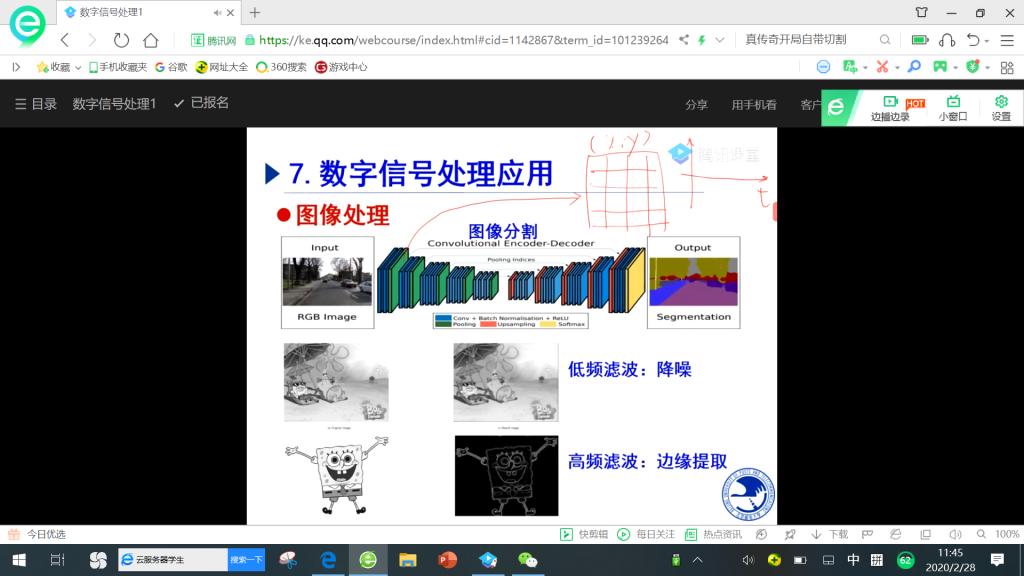The width and height of the screenshot is (1024, 576).
Task: Open the Windows Start menu
Action: pyautogui.click(x=19, y=560)
